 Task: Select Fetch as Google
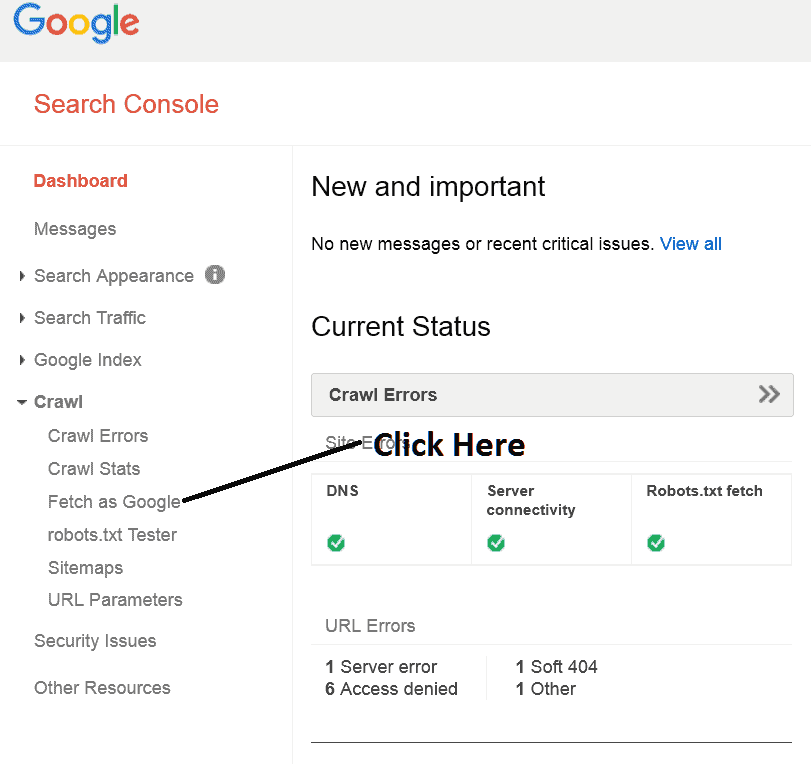[114, 502]
